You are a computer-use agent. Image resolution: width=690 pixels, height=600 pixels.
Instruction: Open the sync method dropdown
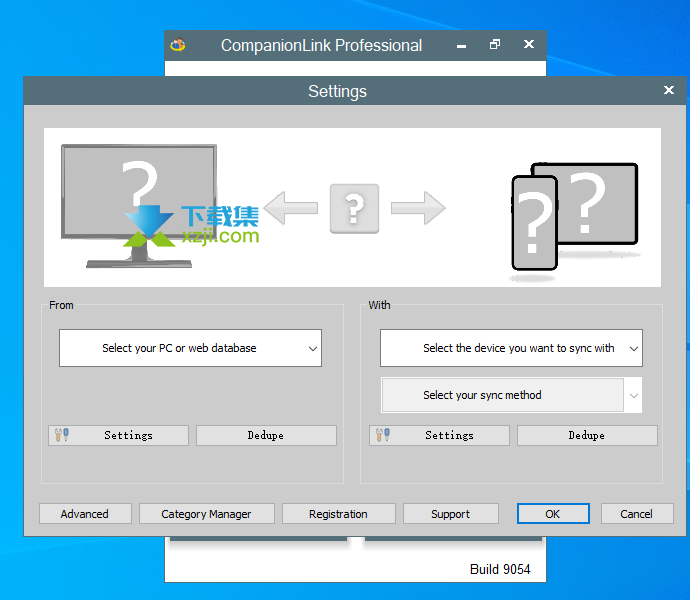pos(511,395)
